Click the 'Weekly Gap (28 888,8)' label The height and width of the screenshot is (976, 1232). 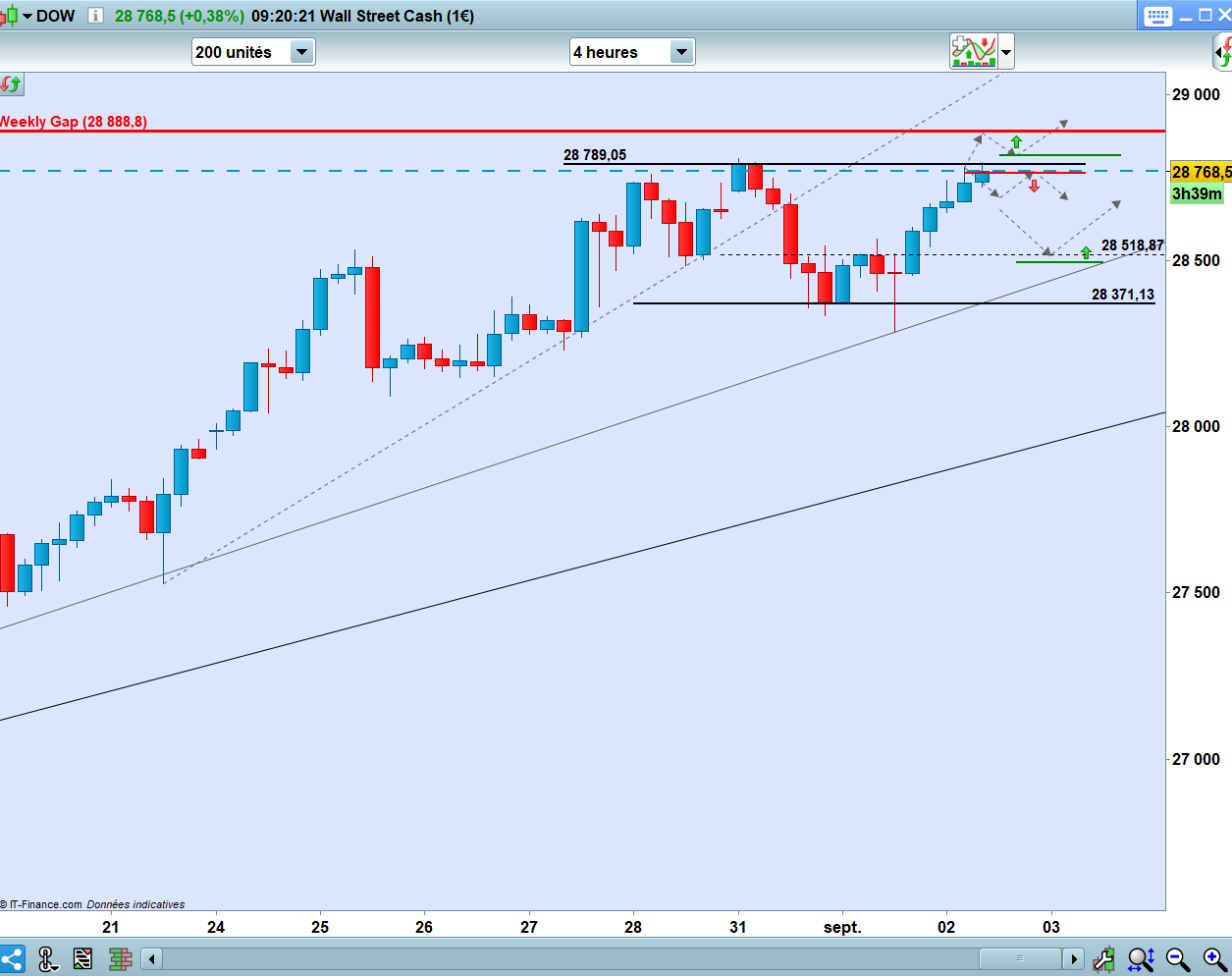pyautogui.click(x=74, y=122)
